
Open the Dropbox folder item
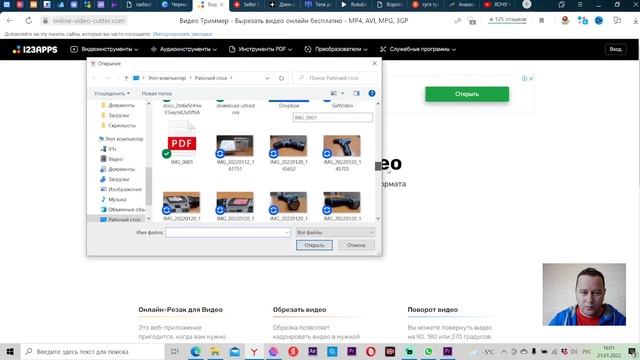(289, 104)
